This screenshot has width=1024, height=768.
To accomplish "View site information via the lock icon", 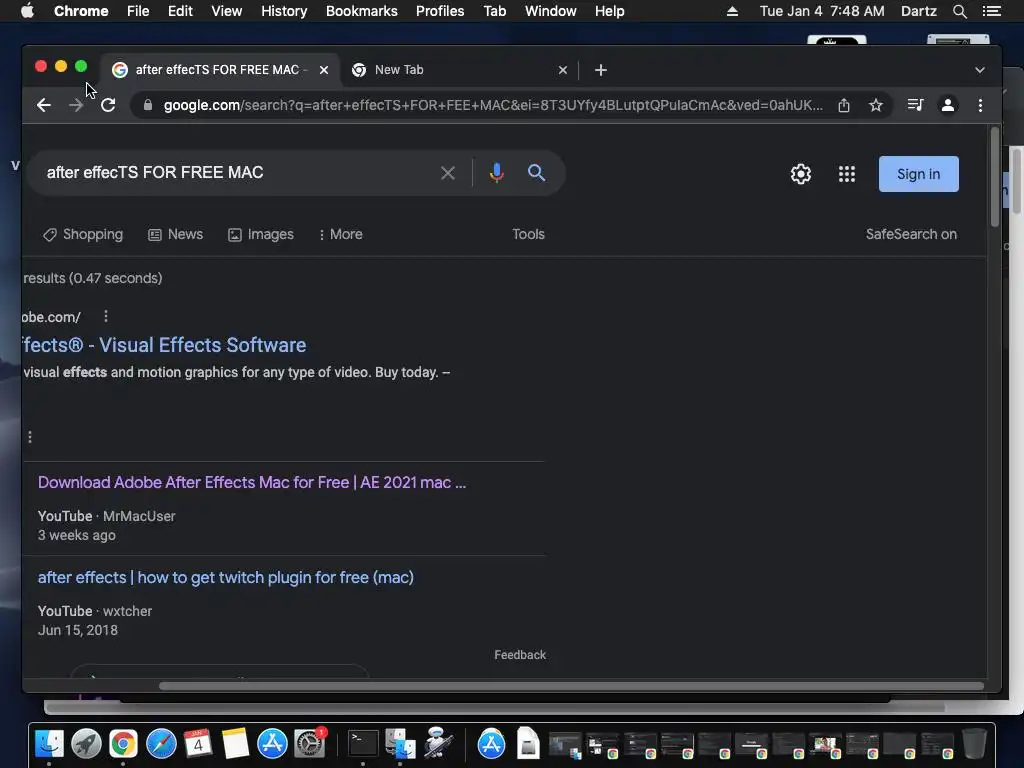I will pos(148,105).
